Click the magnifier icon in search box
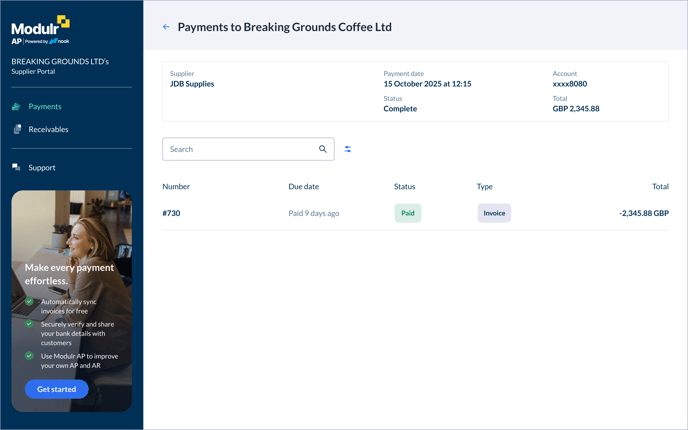The width and height of the screenshot is (688, 430). click(x=322, y=149)
